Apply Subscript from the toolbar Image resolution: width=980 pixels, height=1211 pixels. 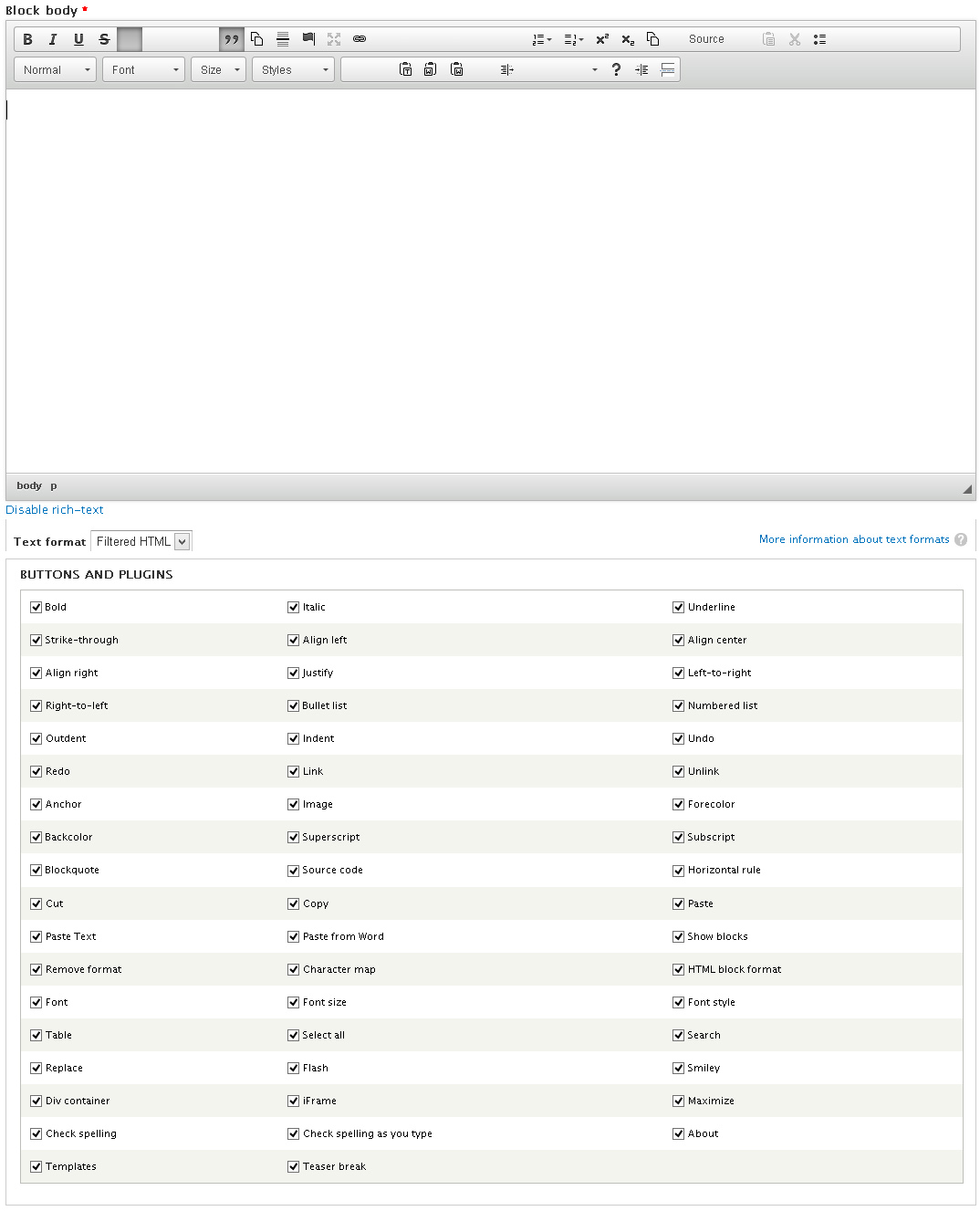pyautogui.click(x=628, y=39)
